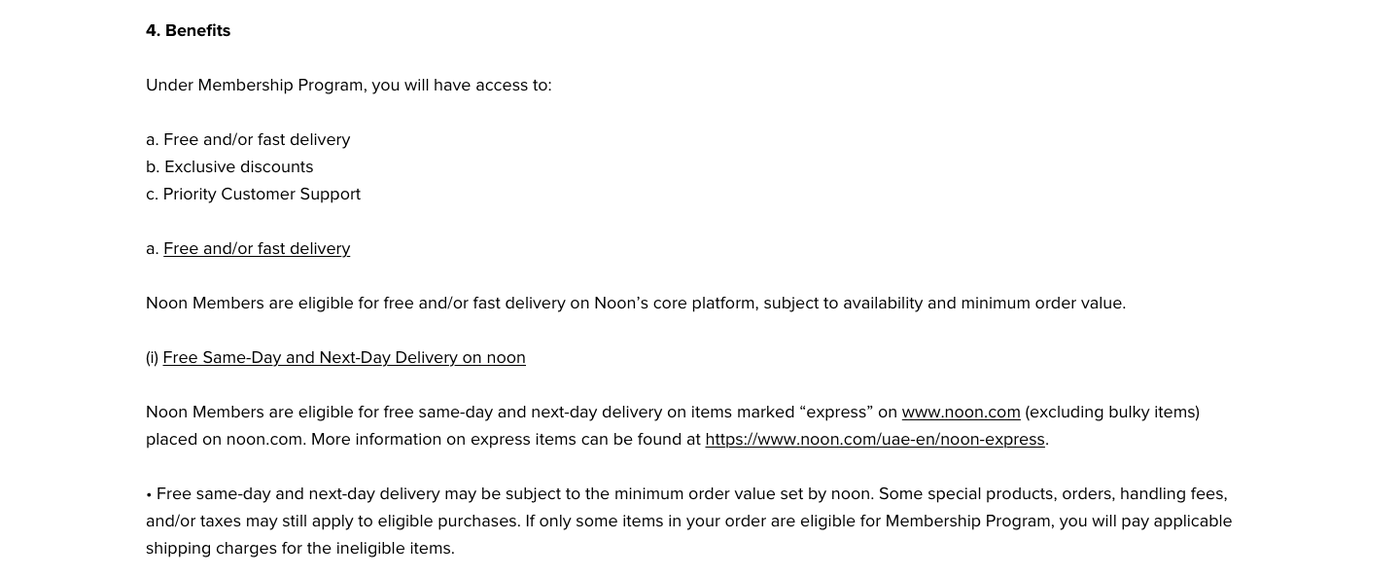
Task: Click the quoted word “express”
Action: (x=836, y=412)
